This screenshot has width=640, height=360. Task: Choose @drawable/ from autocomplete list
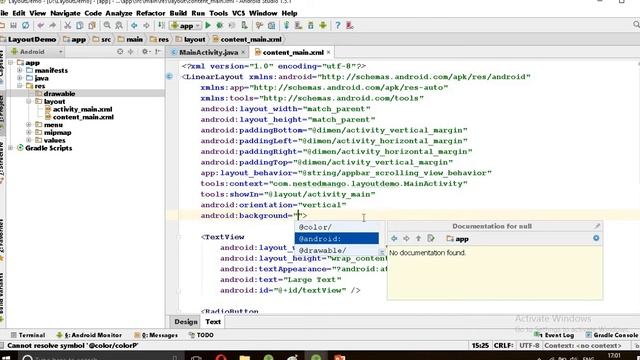(x=337, y=250)
